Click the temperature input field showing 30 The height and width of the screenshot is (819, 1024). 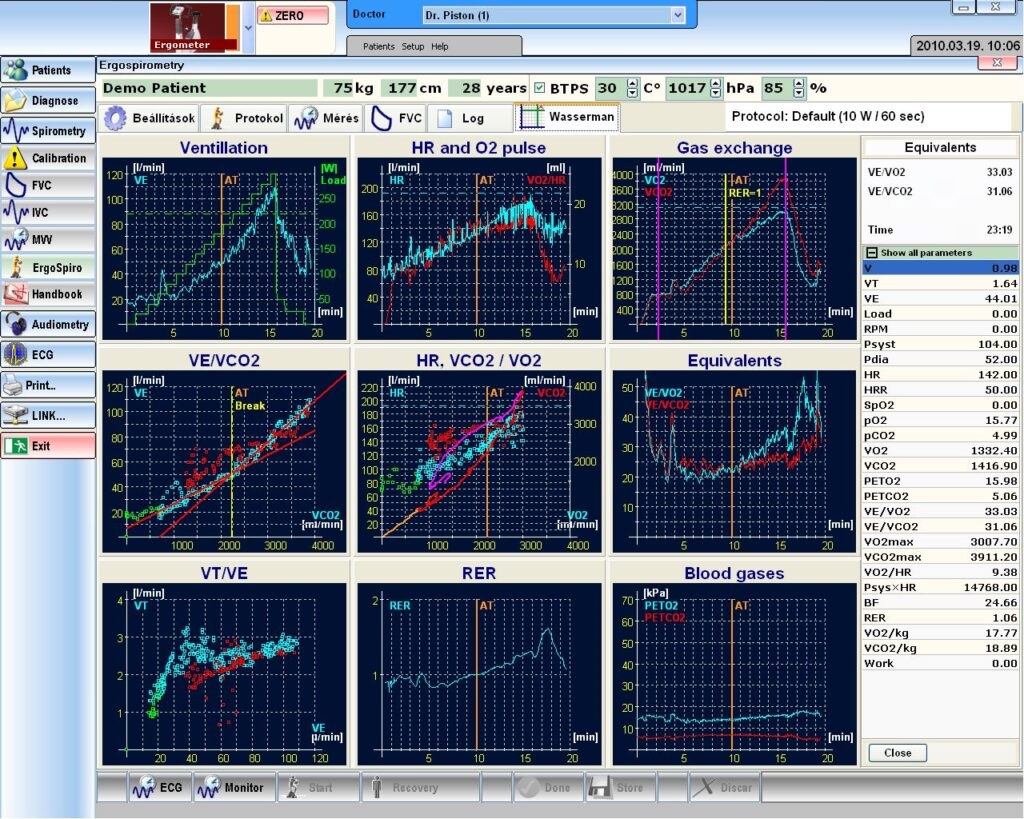pyautogui.click(x=611, y=88)
